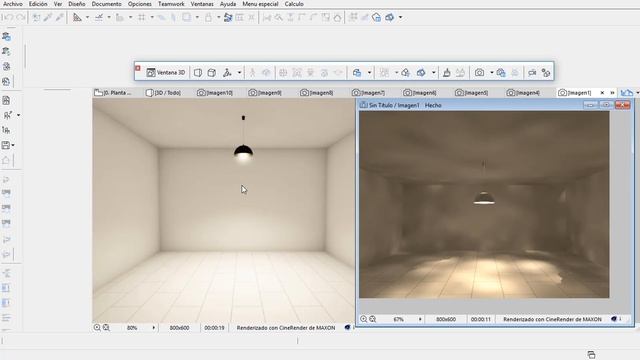
Task: Select the syringe inject parameters tool
Action: point(60,18)
